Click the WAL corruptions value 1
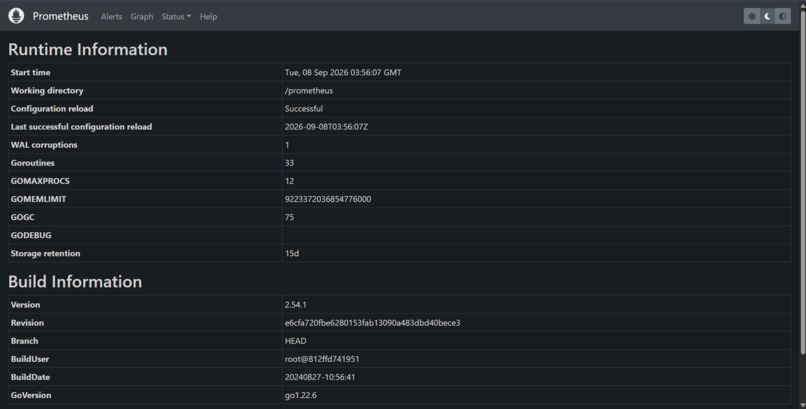The image size is (806, 409). (287, 145)
